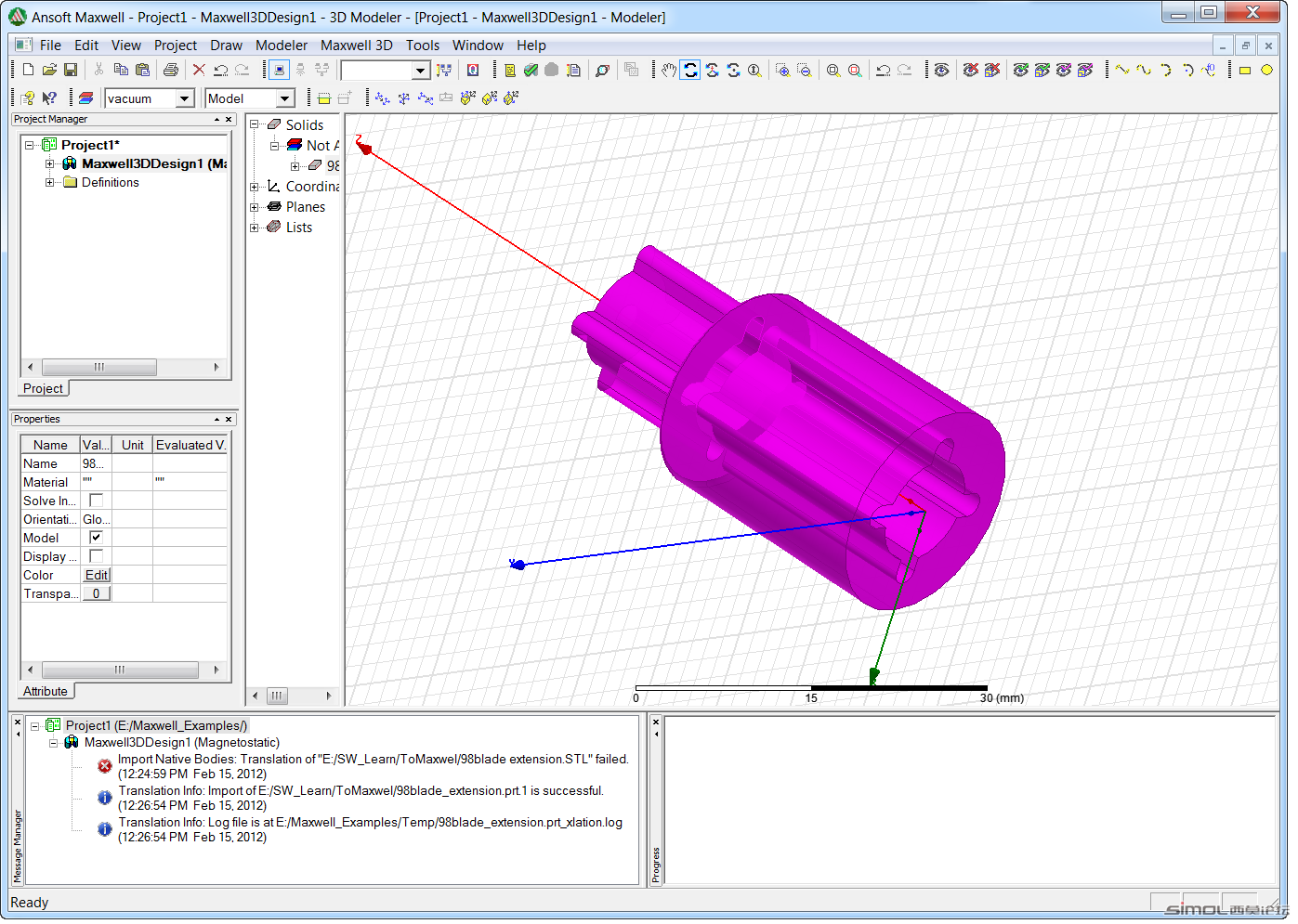Select the import failed error message

pyautogui.click(x=374, y=766)
